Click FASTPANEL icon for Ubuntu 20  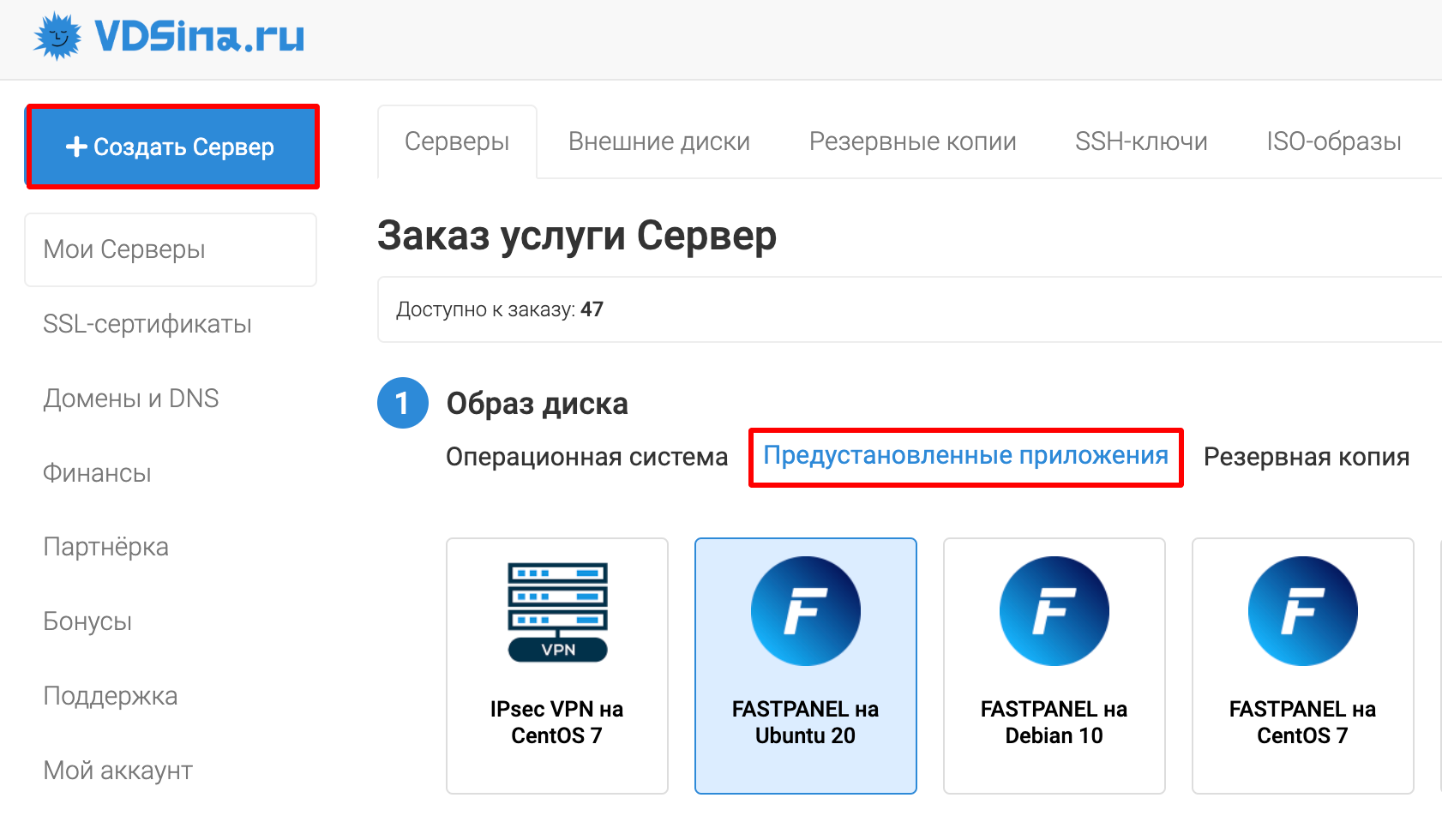pyautogui.click(x=806, y=611)
